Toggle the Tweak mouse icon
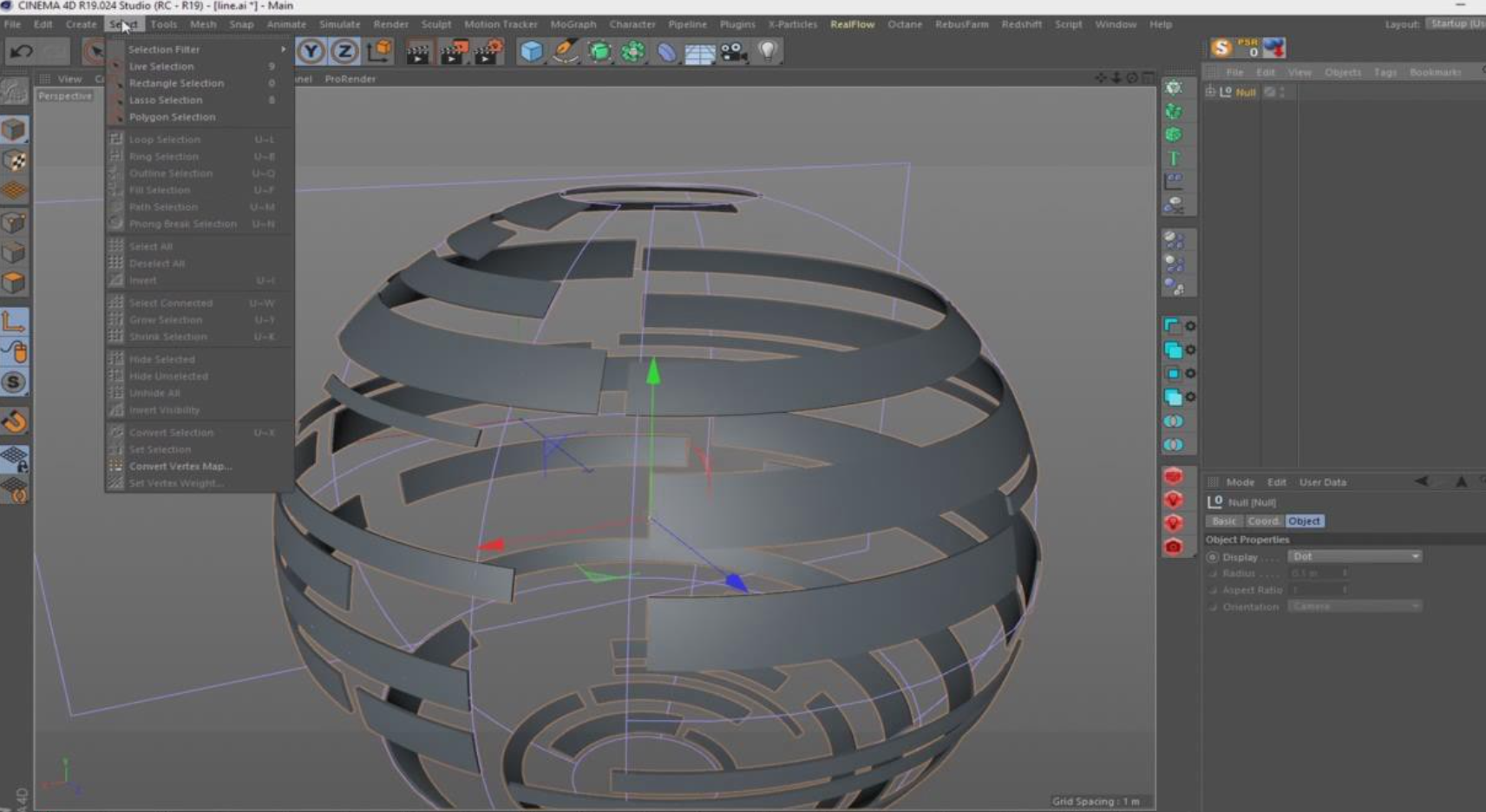 click(x=14, y=352)
